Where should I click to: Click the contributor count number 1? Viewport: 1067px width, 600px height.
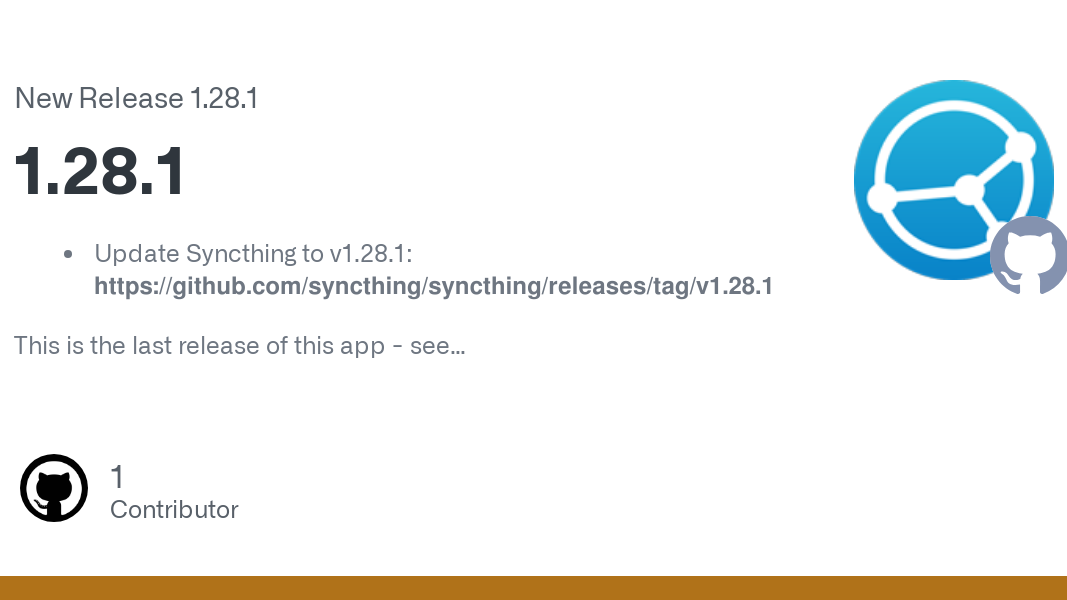[117, 477]
